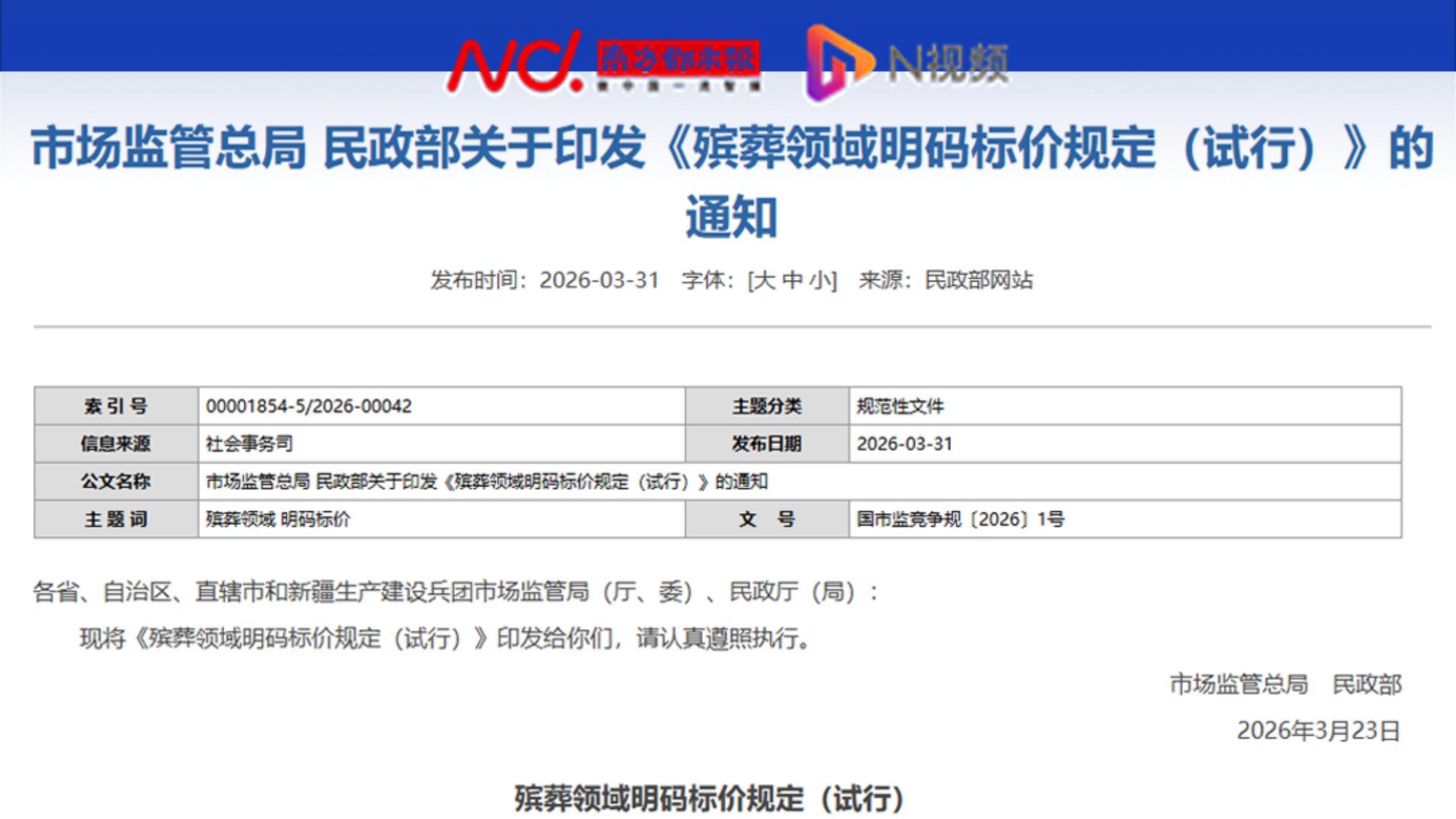Viewport: 1456px width, 819px height.
Task: Set font size to 中 (medium)
Action: [793, 280]
